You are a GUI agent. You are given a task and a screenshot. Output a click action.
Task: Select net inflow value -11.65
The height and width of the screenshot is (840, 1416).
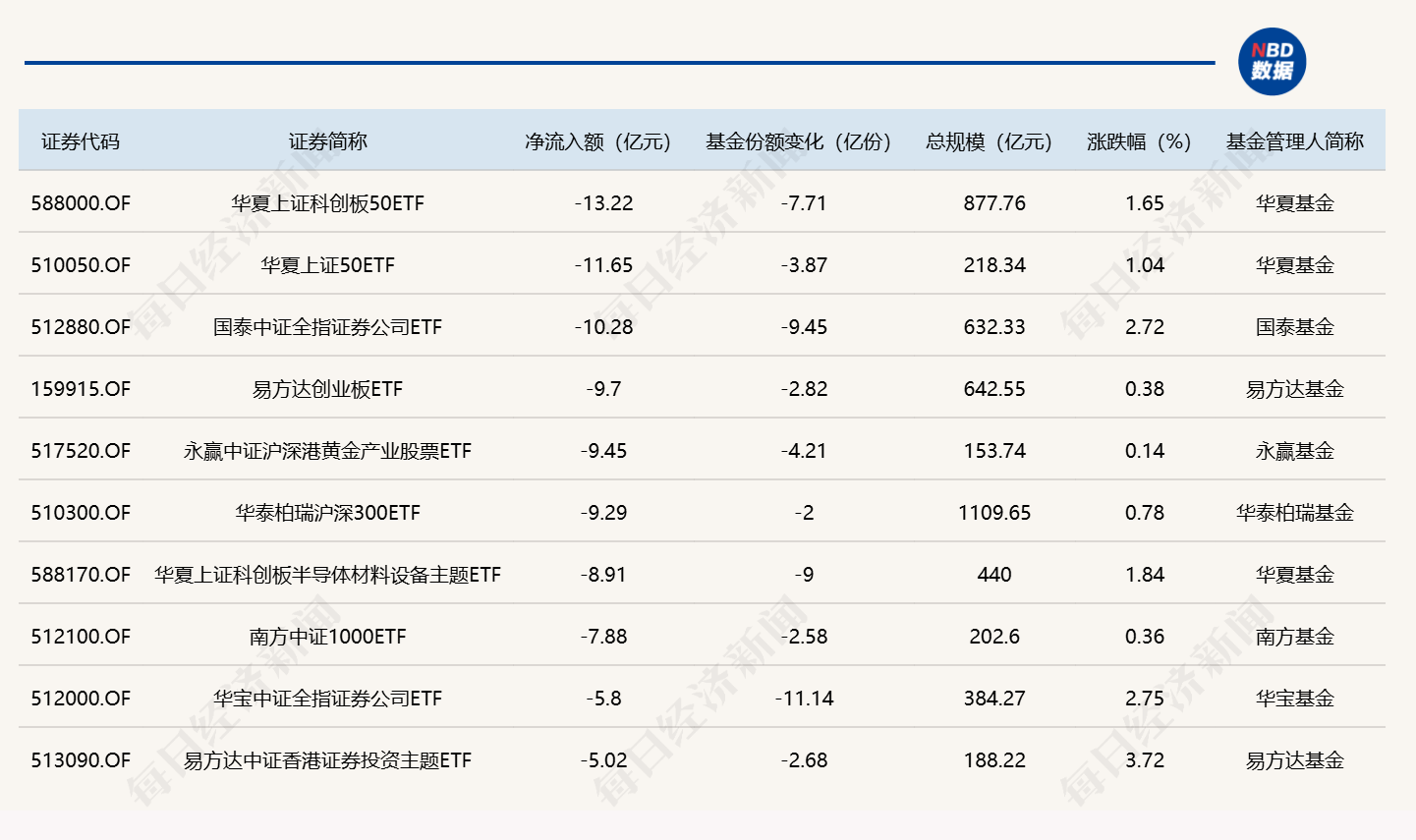604,265
